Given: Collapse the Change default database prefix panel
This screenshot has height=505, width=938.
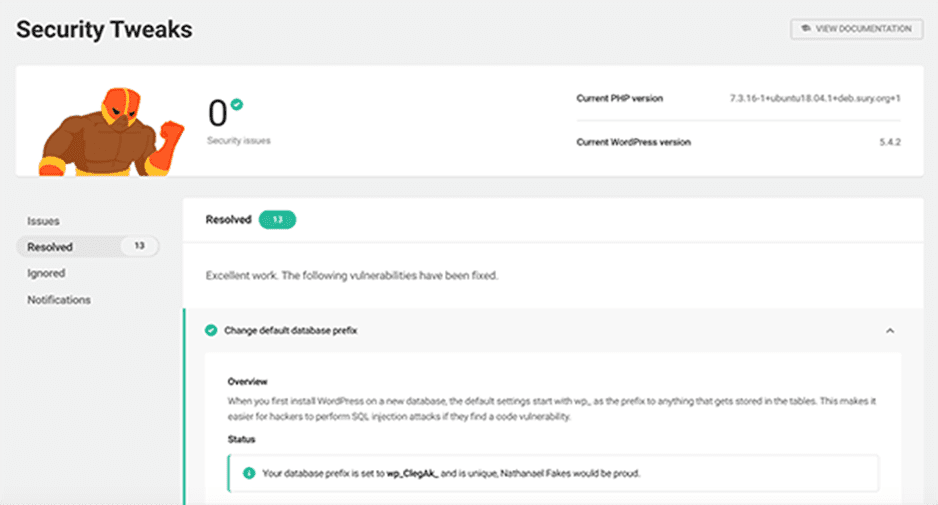Looking at the screenshot, I should [890, 331].
